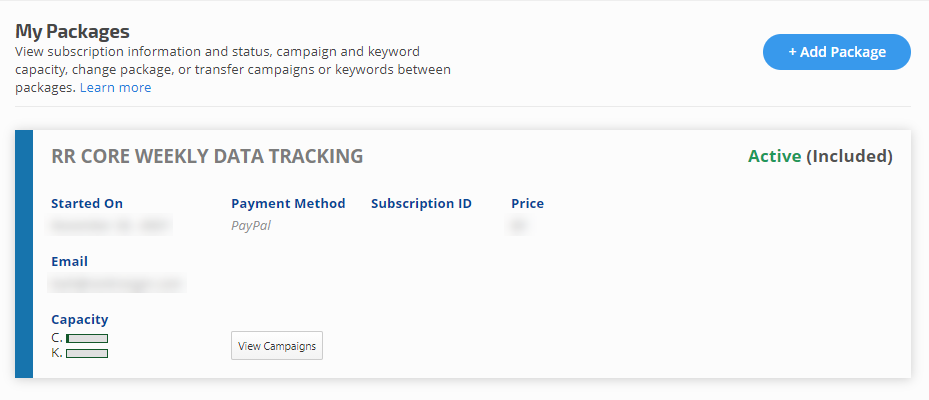Click the Capacity label
This screenshot has height=400, width=929.
79,320
